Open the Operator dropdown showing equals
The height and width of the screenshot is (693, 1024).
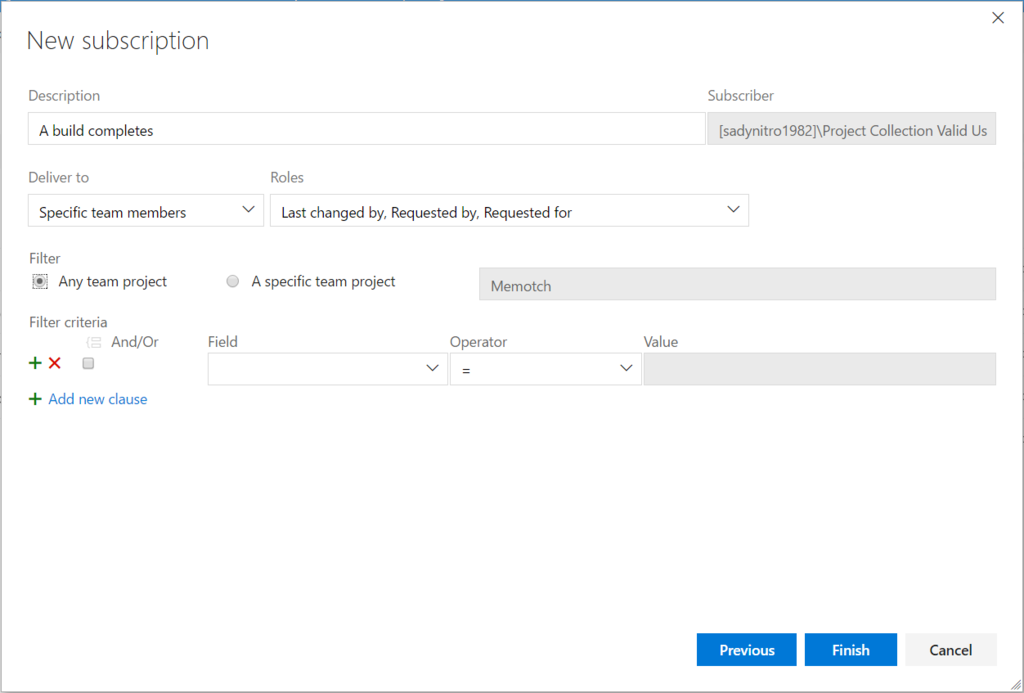[x=545, y=369]
